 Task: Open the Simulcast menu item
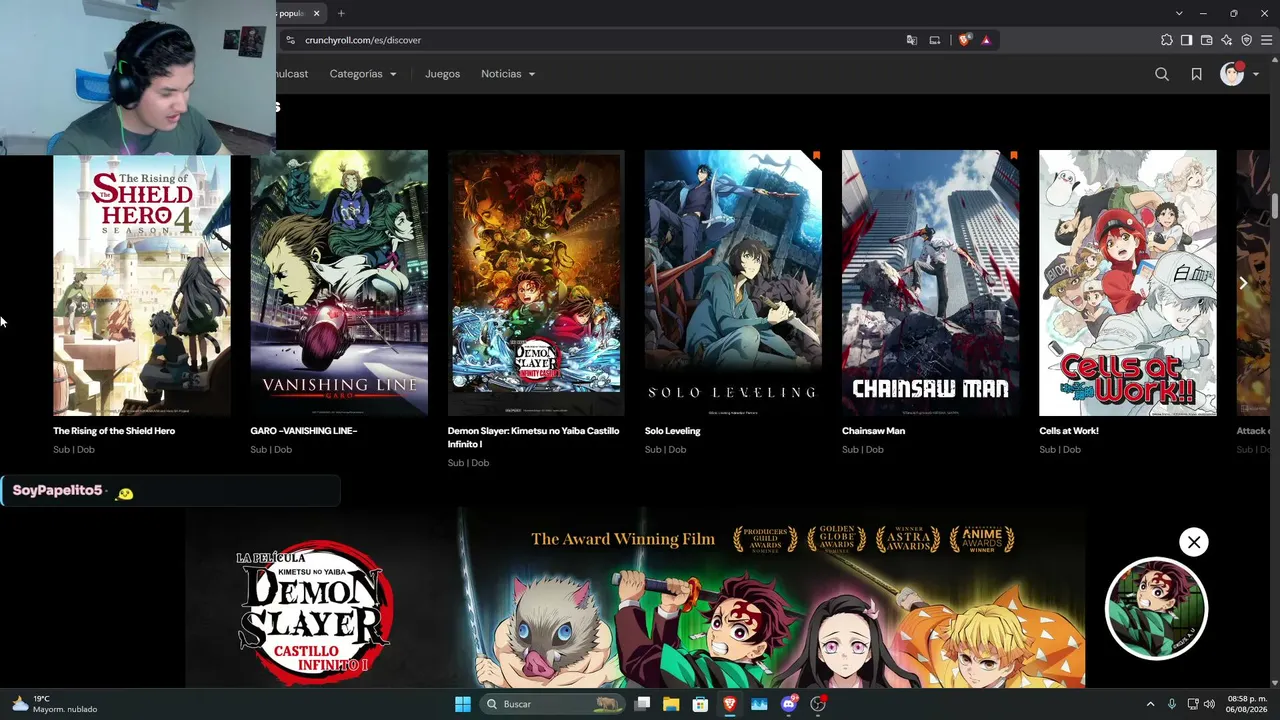[x=292, y=74]
